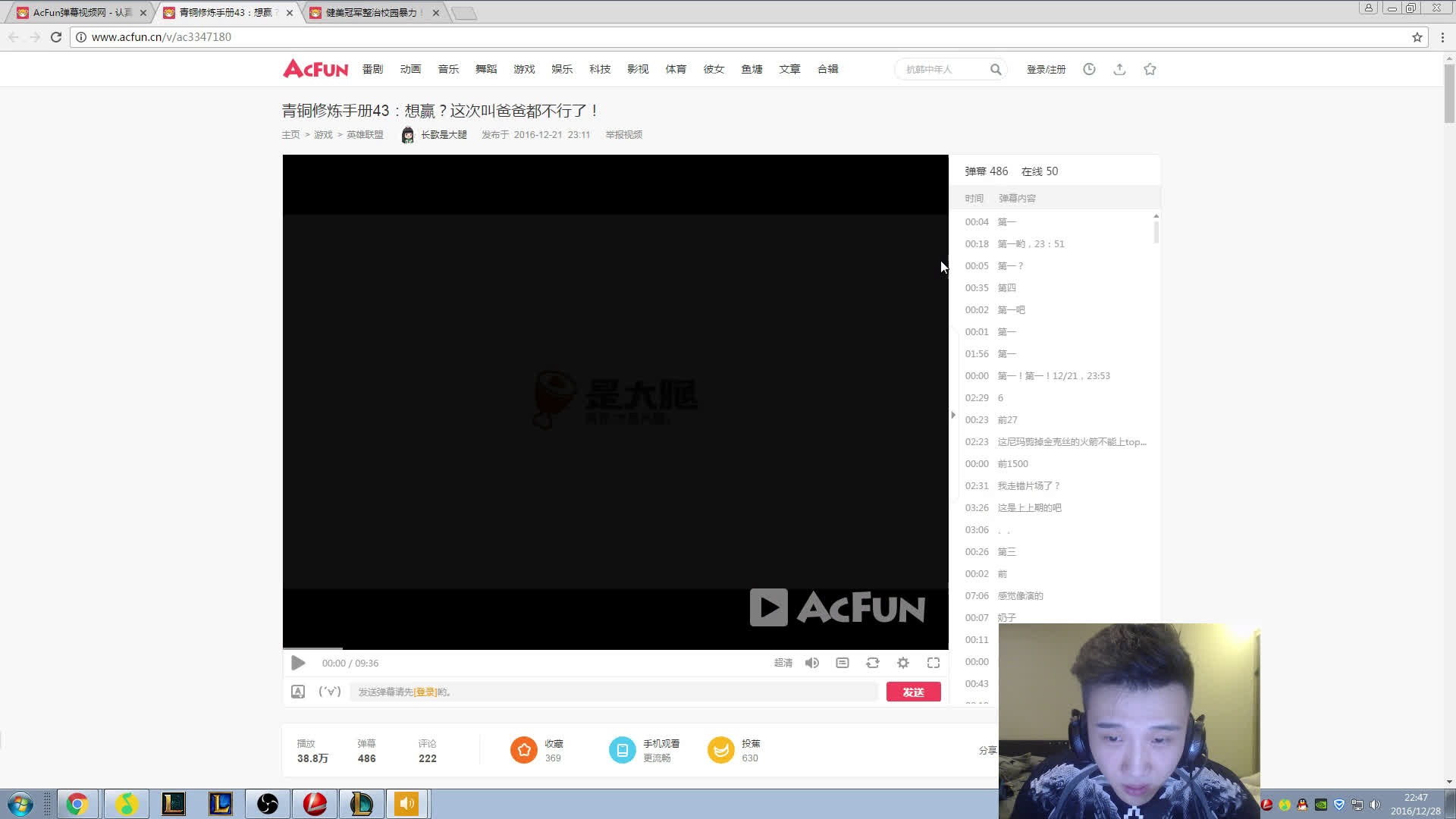
Task: Click uploader avatar 长歌是大腿
Action: 408,135
